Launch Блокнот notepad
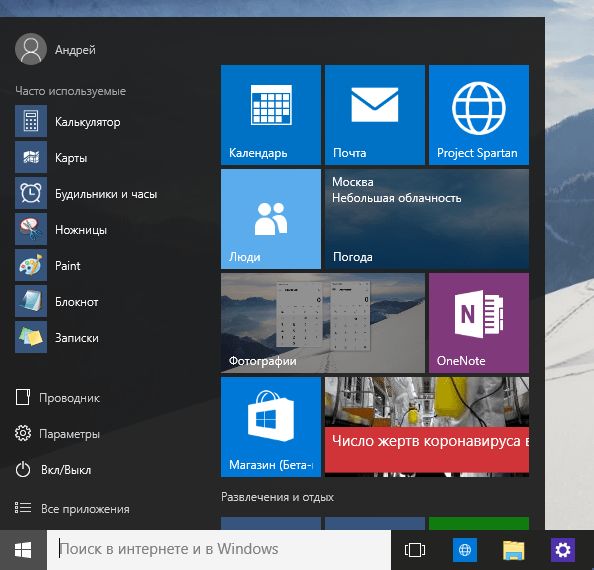 tap(57, 301)
